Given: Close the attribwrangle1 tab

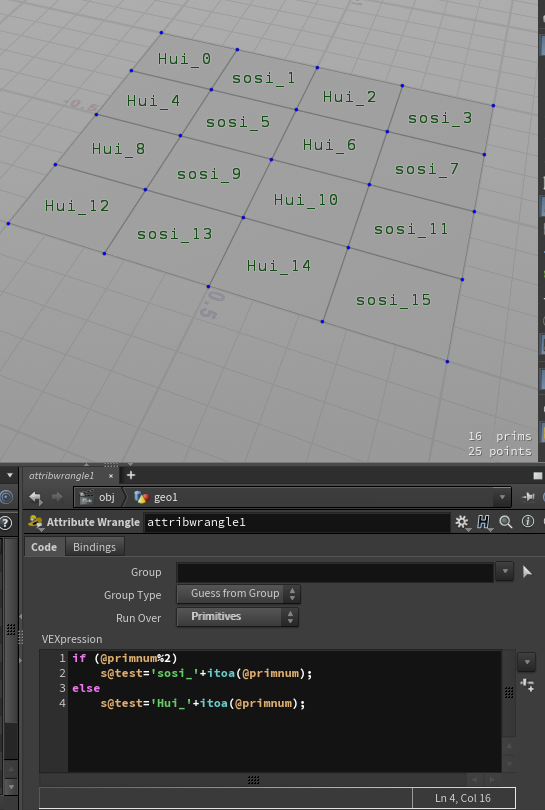Looking at the screenshot, I should [111, 476].
